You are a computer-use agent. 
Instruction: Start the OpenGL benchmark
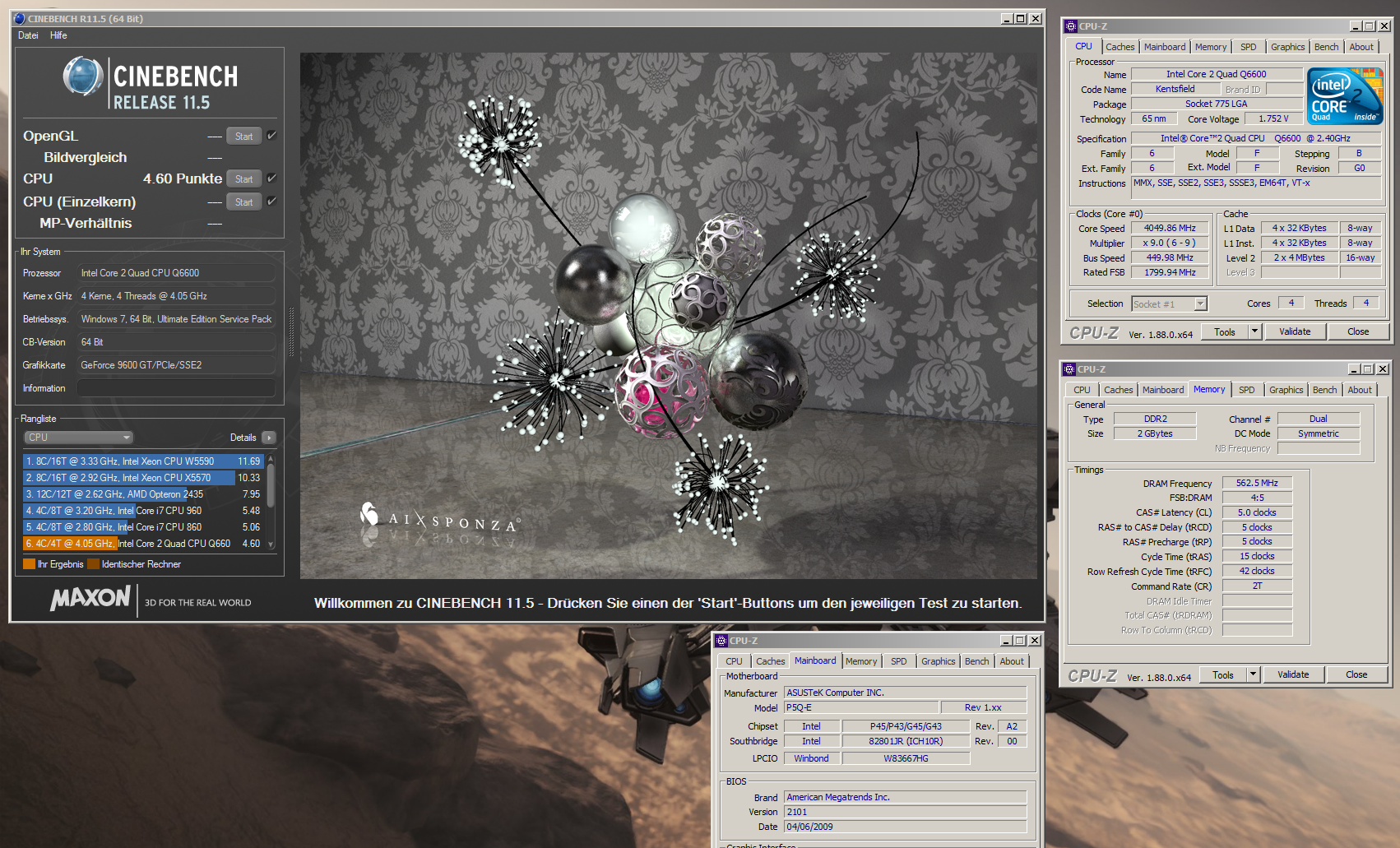click(x=244, y=137)
